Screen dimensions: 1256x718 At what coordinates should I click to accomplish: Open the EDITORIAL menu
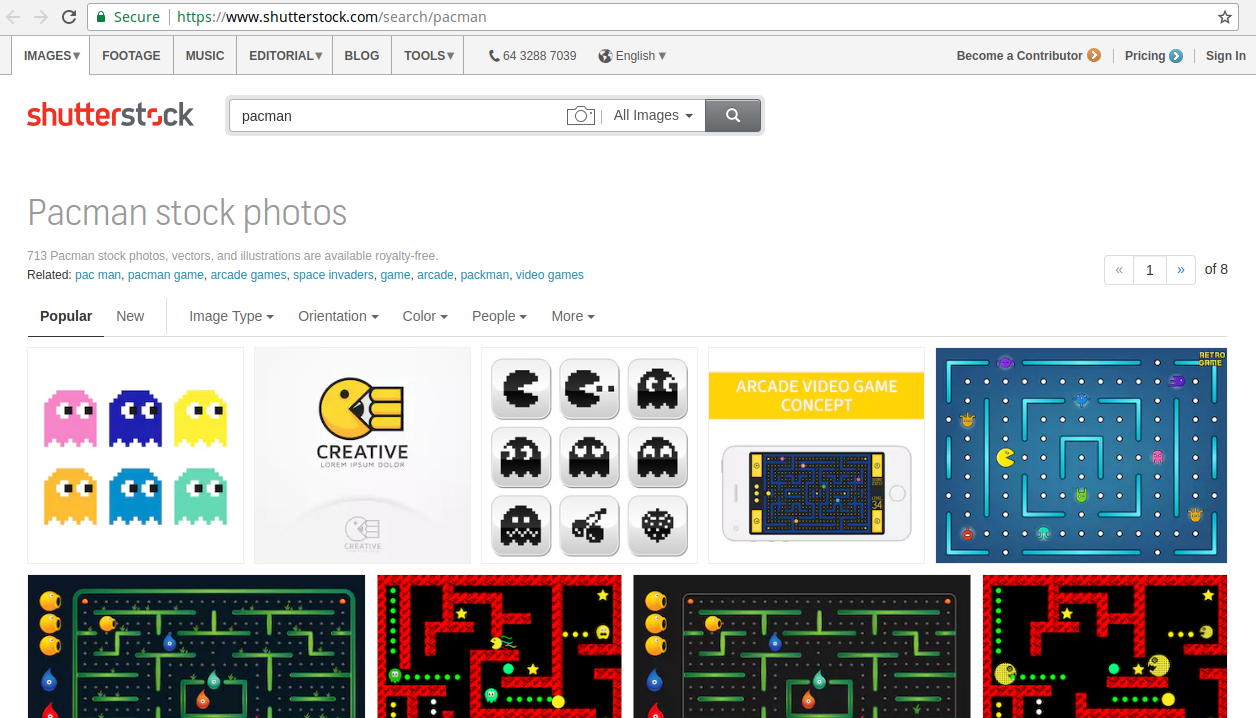tap(286, 56)
